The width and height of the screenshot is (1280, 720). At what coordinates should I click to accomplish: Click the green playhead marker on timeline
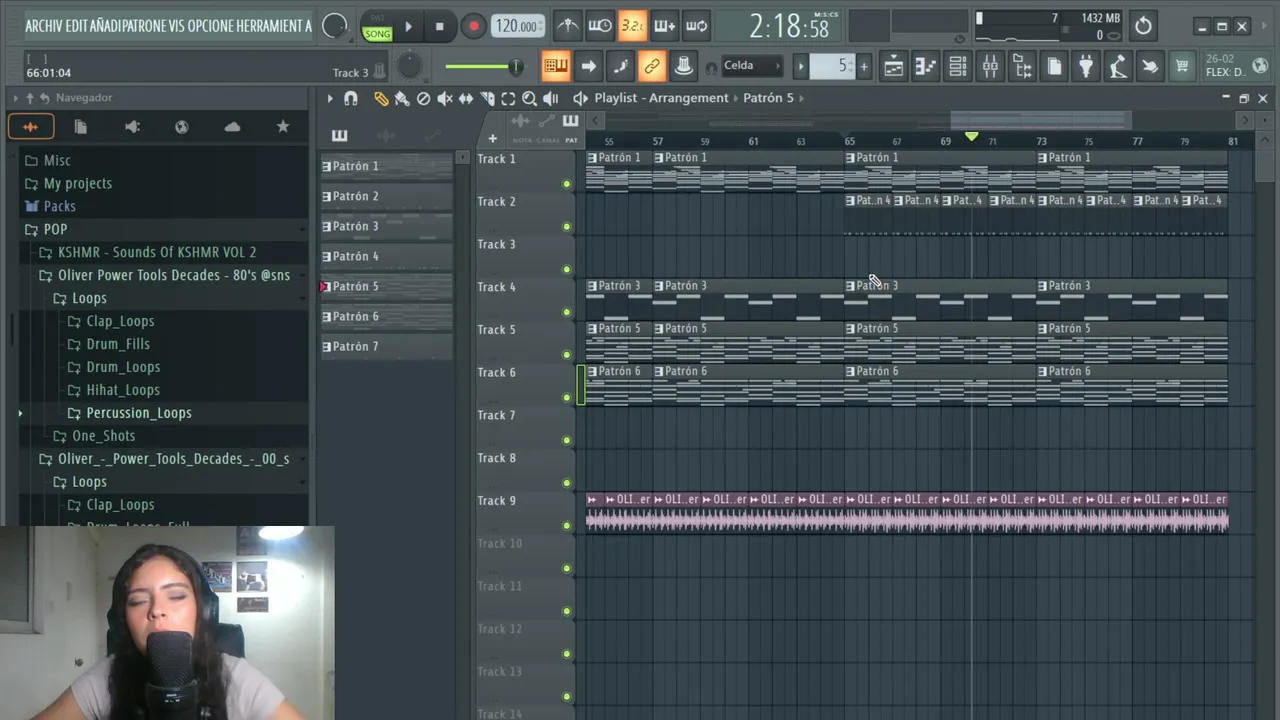point(971,137)
